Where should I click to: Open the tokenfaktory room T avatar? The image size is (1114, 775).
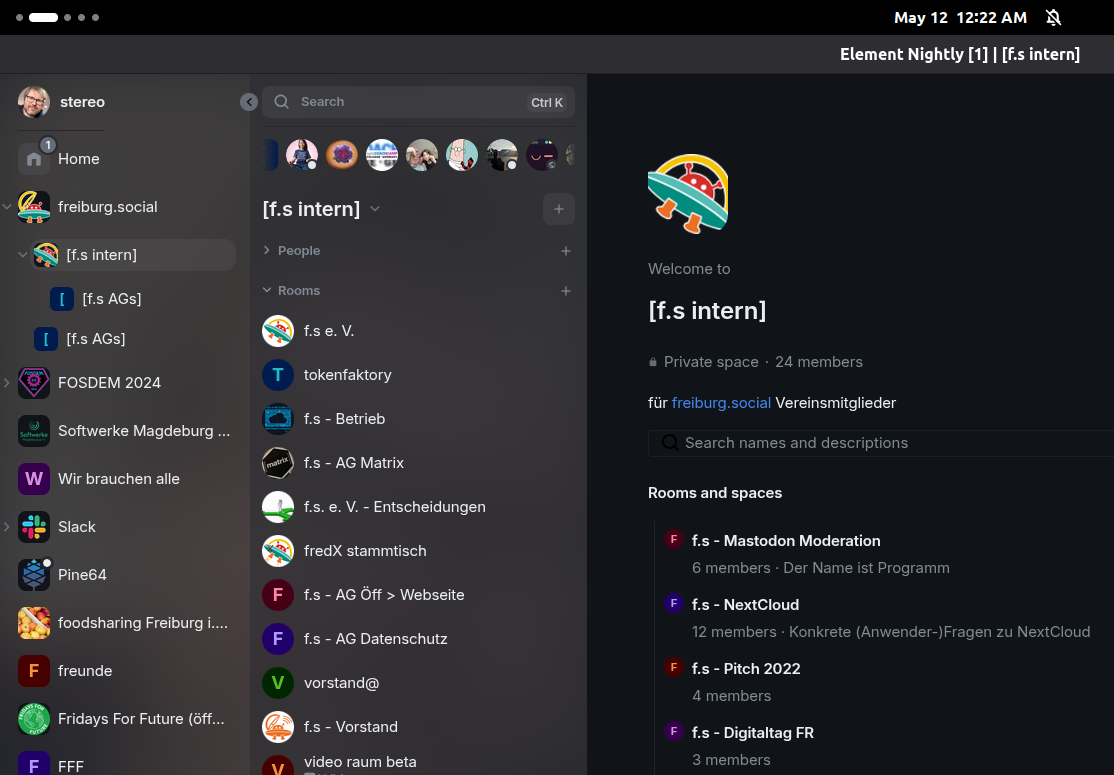tap(278, 375)
